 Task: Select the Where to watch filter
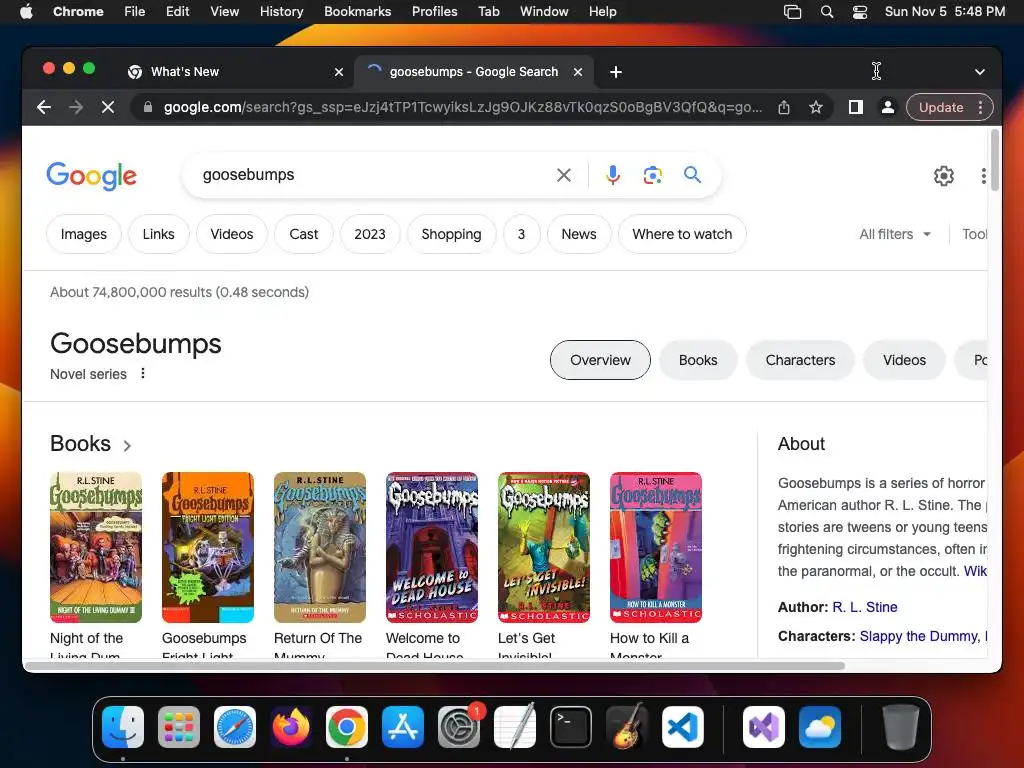pos(682,234)
